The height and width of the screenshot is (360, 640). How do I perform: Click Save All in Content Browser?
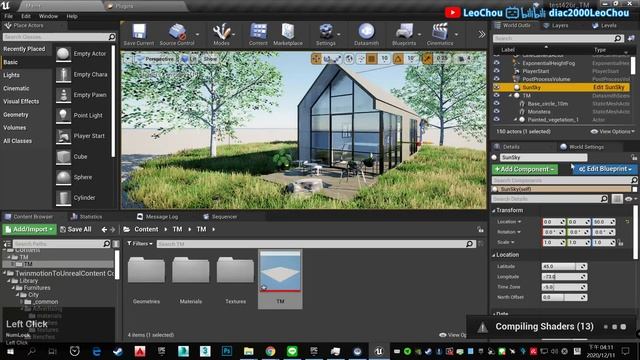click(x=76, y=229)
